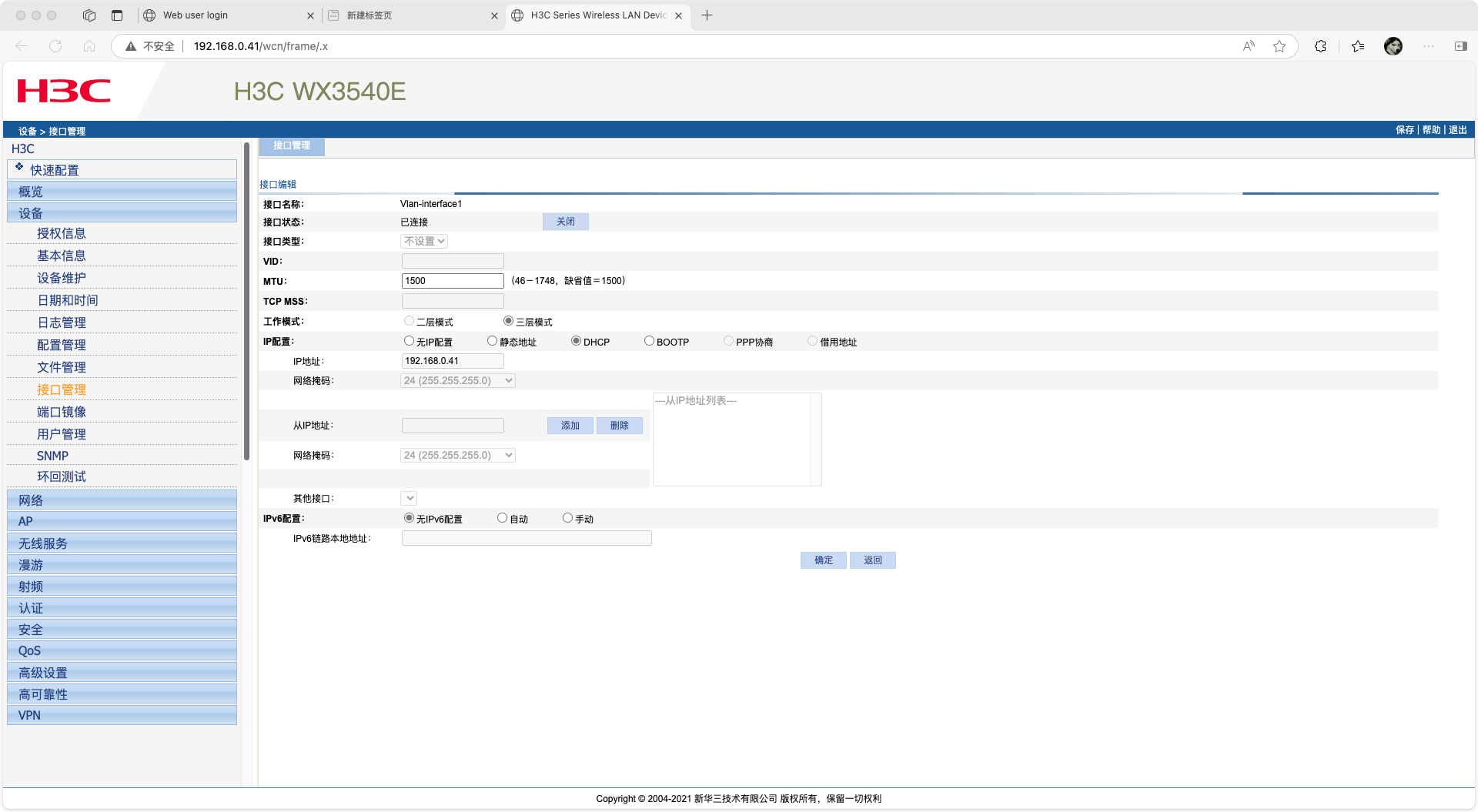This screenshot has height=812, width=1478.
Task: Expand the VPN menu section
Action: click(x=122, y=716)
